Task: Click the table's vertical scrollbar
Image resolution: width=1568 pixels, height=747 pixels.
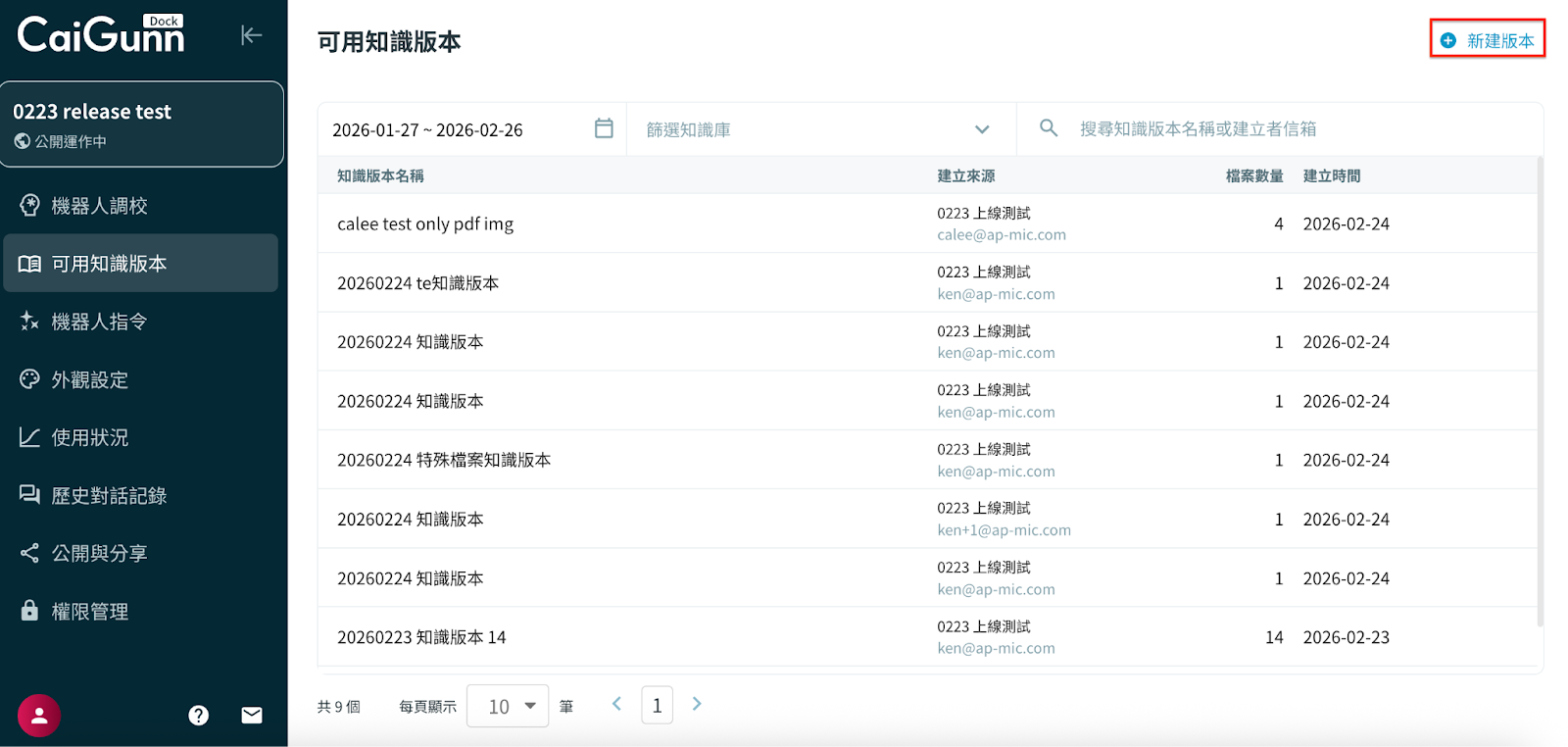Action: [x=1540, y=392]
